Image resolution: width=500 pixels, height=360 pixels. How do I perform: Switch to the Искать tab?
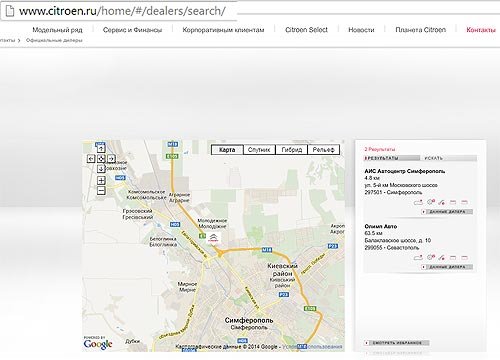pos(433,158)
